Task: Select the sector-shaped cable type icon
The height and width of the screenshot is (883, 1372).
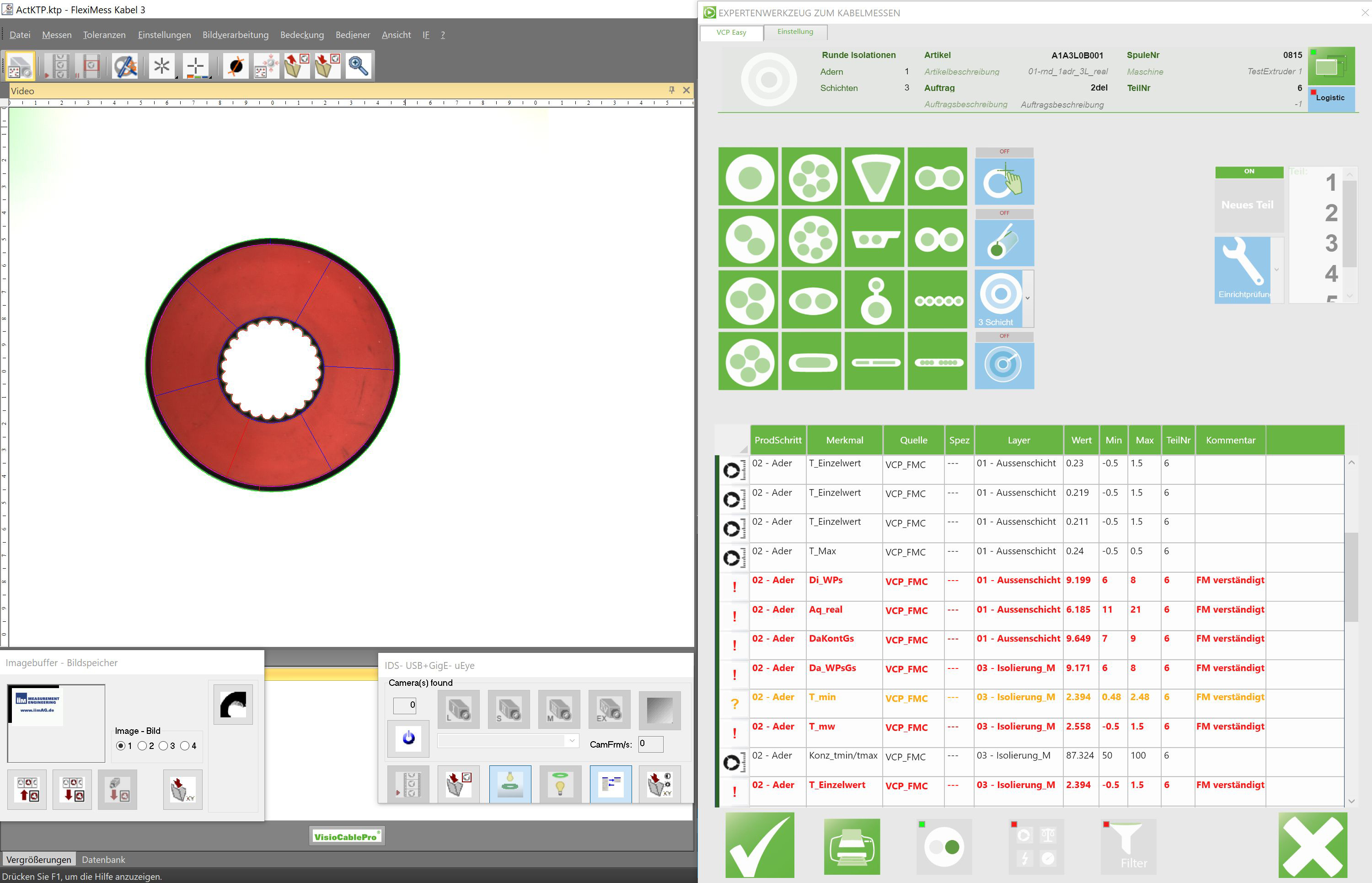Action: point(874,177)
